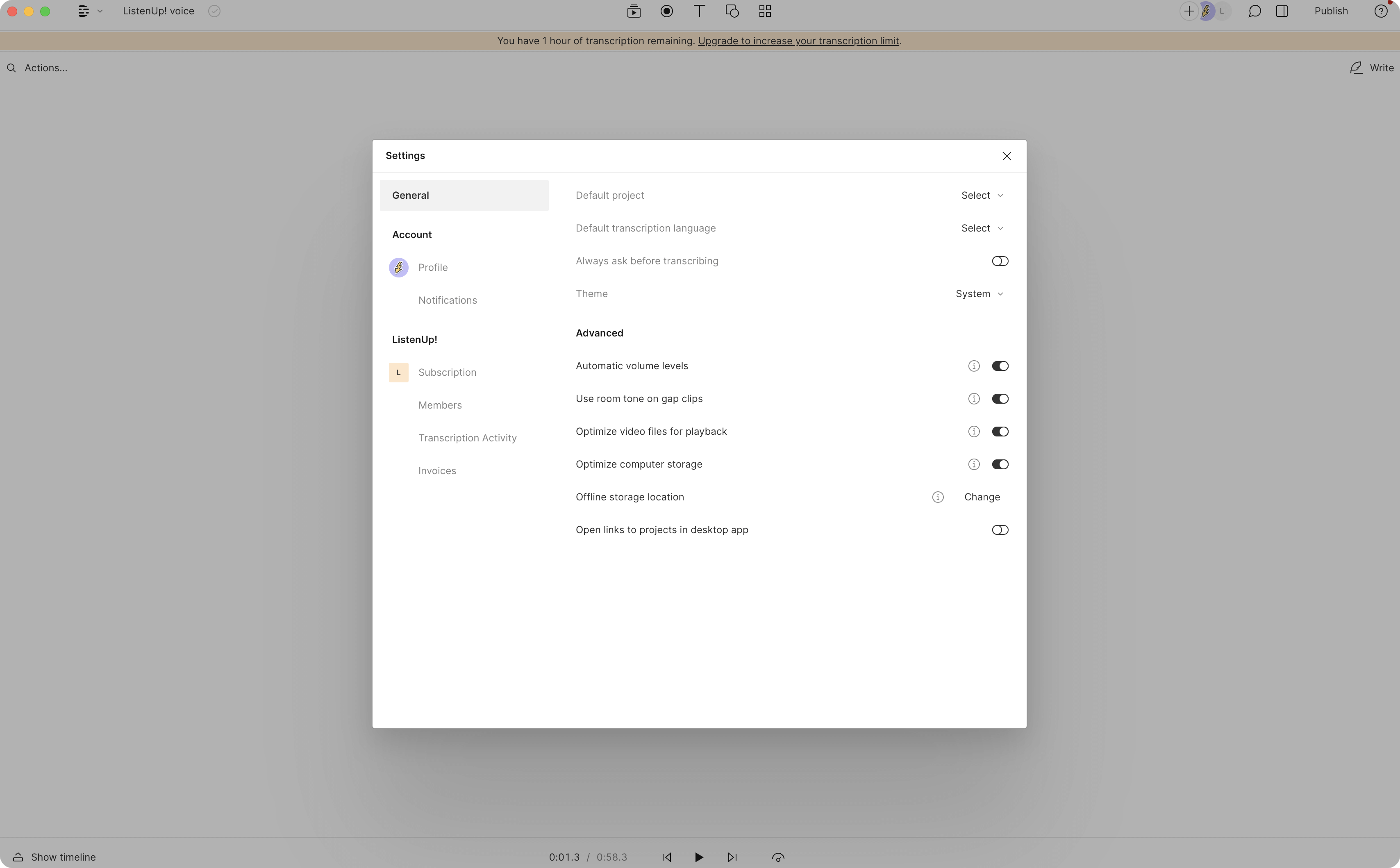
Task: Click the Actions search field
Action: pyautogui.click(x=46, y=68)
